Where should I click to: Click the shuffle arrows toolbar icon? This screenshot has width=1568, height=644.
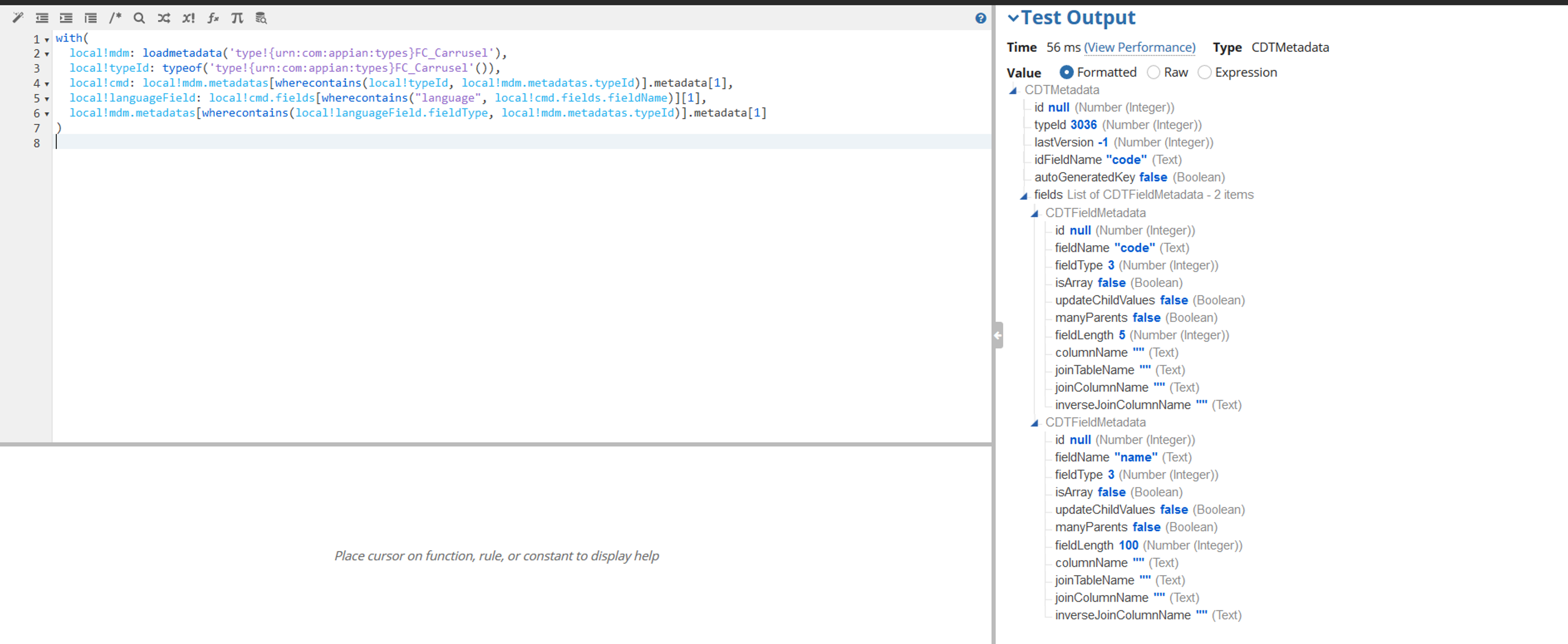(x=164, y=18)
